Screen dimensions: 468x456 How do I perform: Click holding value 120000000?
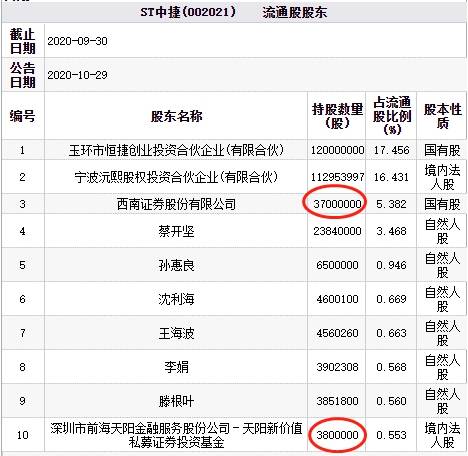(x=337, y=150)
